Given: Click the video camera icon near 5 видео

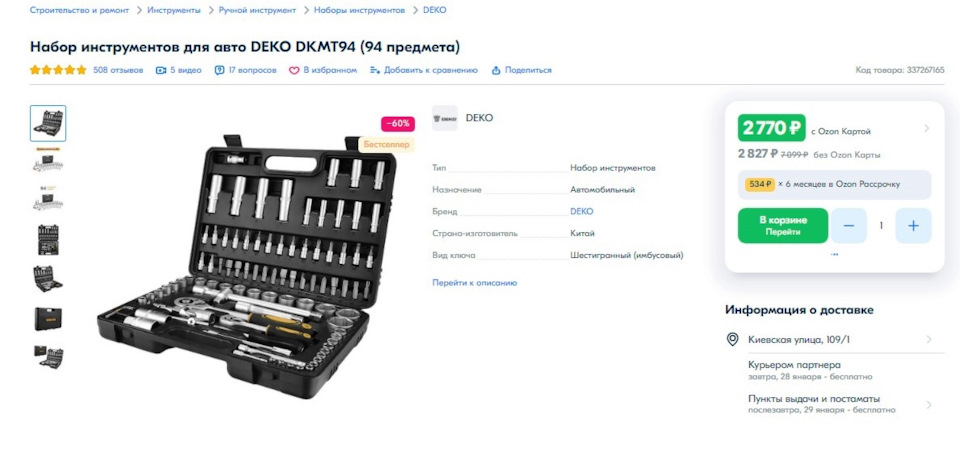Looking at the screenshot, I should pyautogui.click(x=161, y=70).
